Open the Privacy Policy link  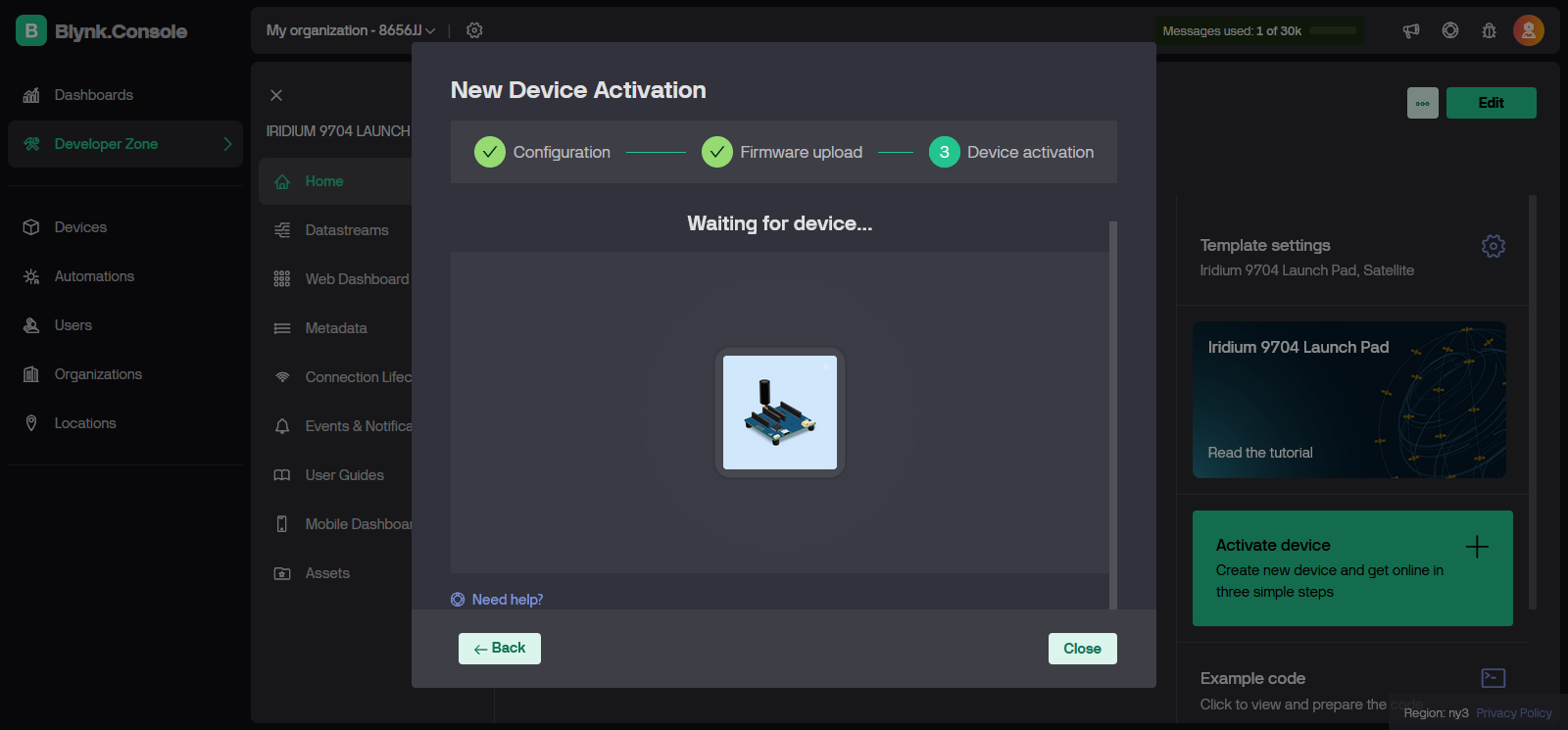[1514, 713]
